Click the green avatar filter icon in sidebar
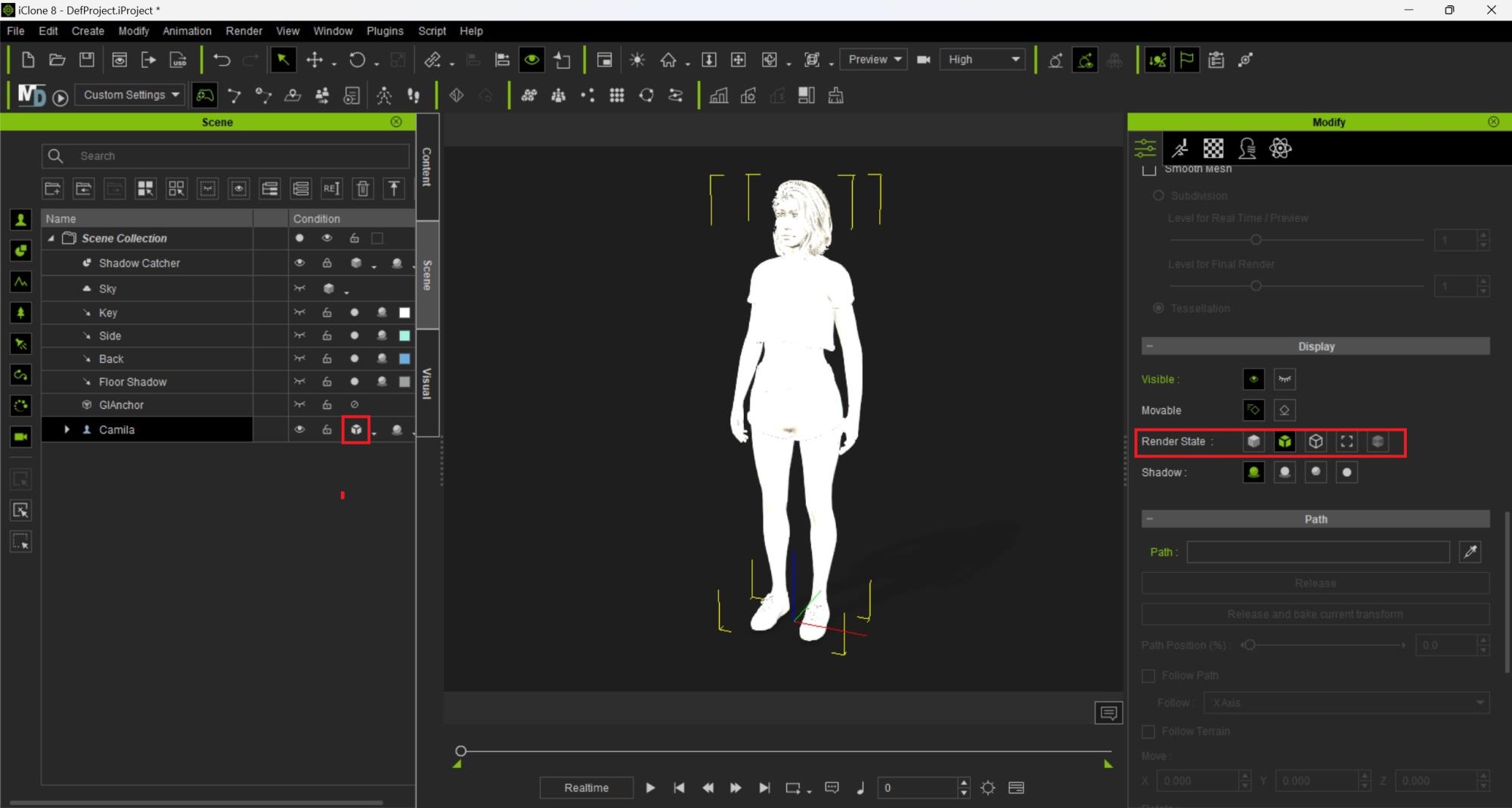The width and height of the screenshot is (1512, 808). pyautogui.click(x=20, y=220)
